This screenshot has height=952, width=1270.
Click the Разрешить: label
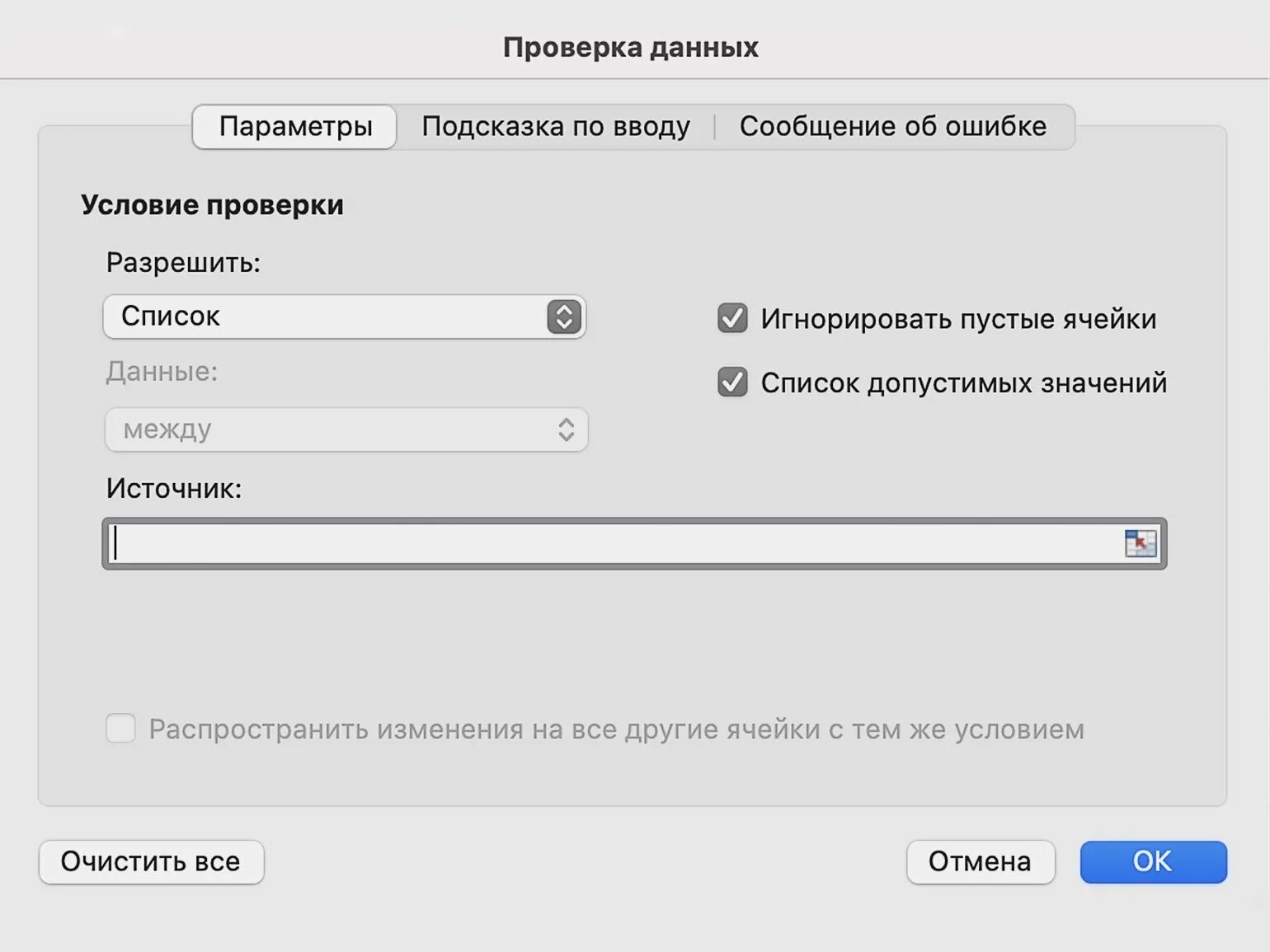(183, 262)
